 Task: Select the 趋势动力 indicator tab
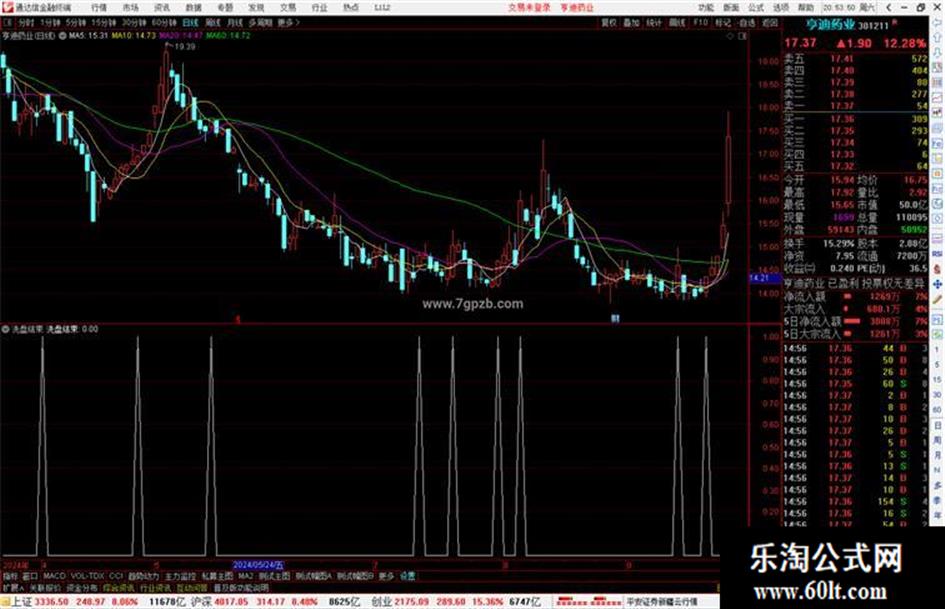tap(143, 576)
